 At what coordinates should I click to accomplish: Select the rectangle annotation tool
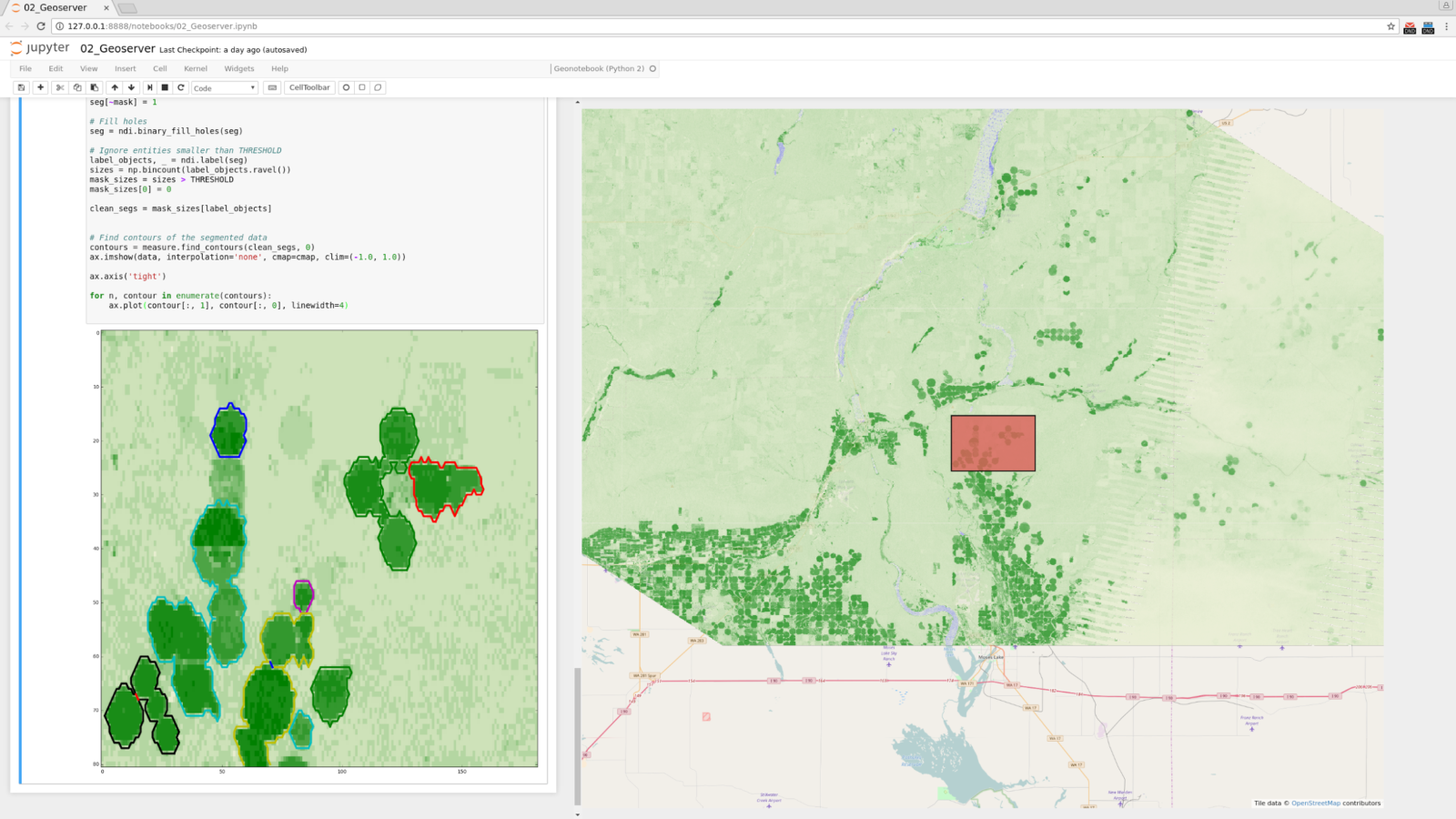[x=361, y=87]
